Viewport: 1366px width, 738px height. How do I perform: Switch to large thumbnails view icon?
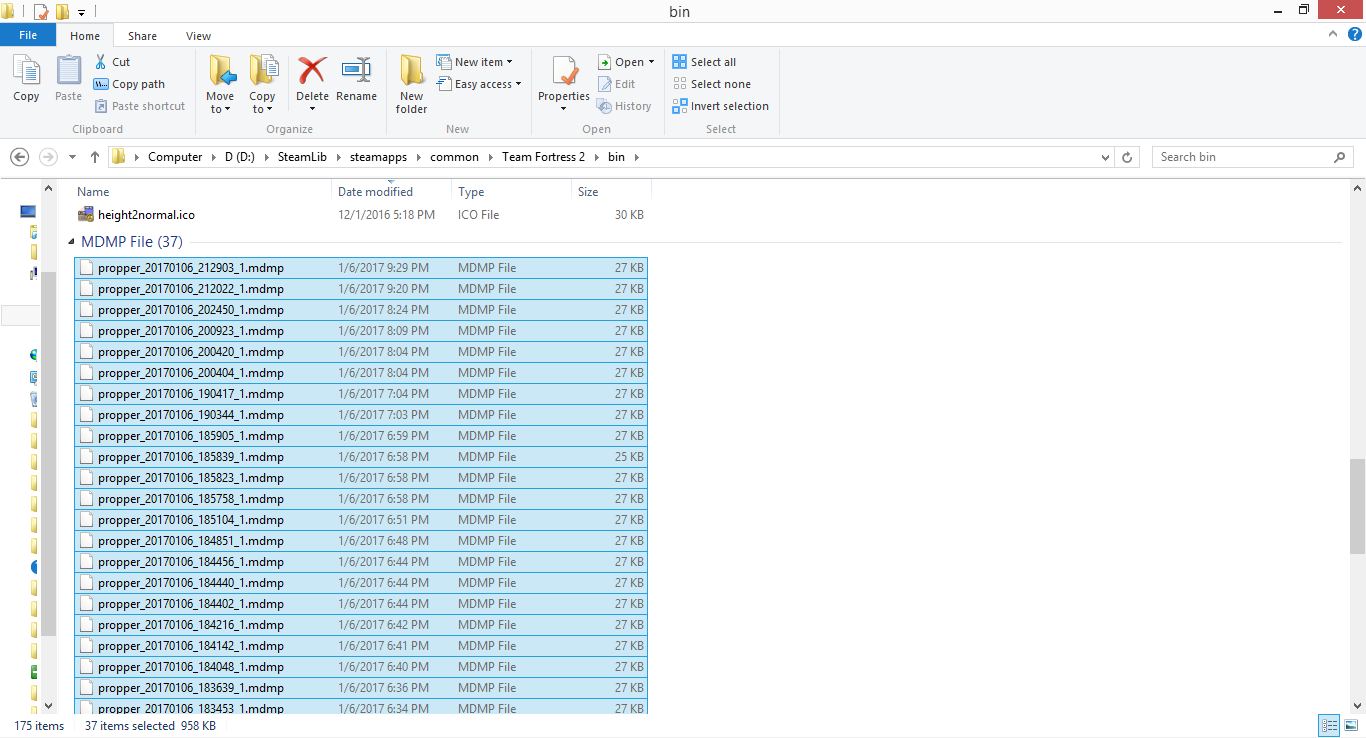pyautogui.click(x=1351, y=726)
